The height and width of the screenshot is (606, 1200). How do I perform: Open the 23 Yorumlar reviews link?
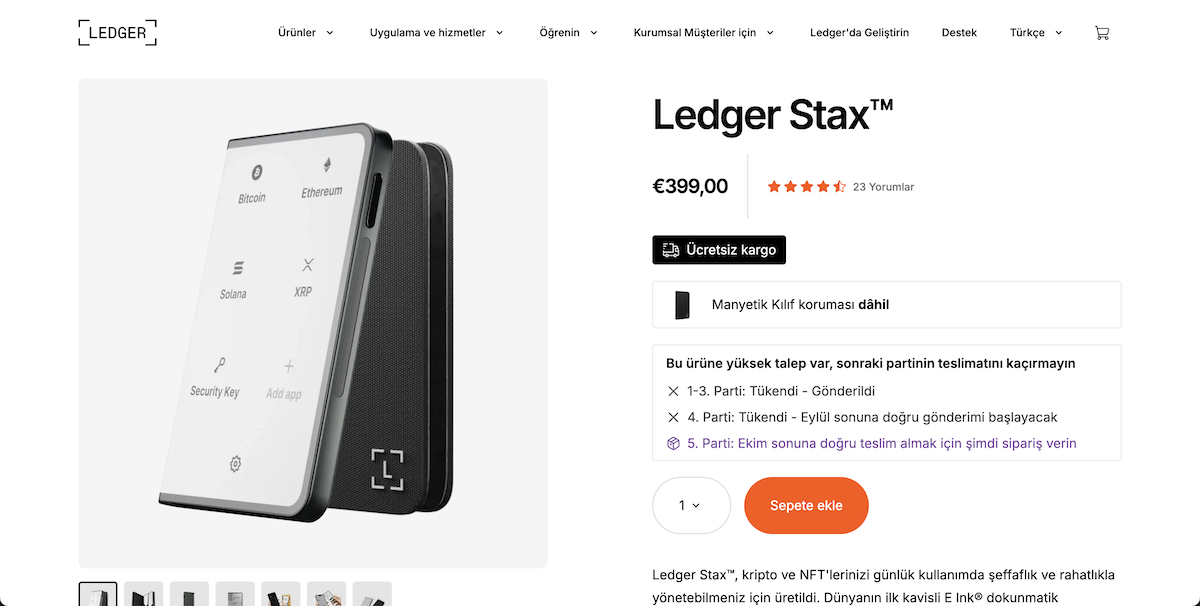[883, 186]
